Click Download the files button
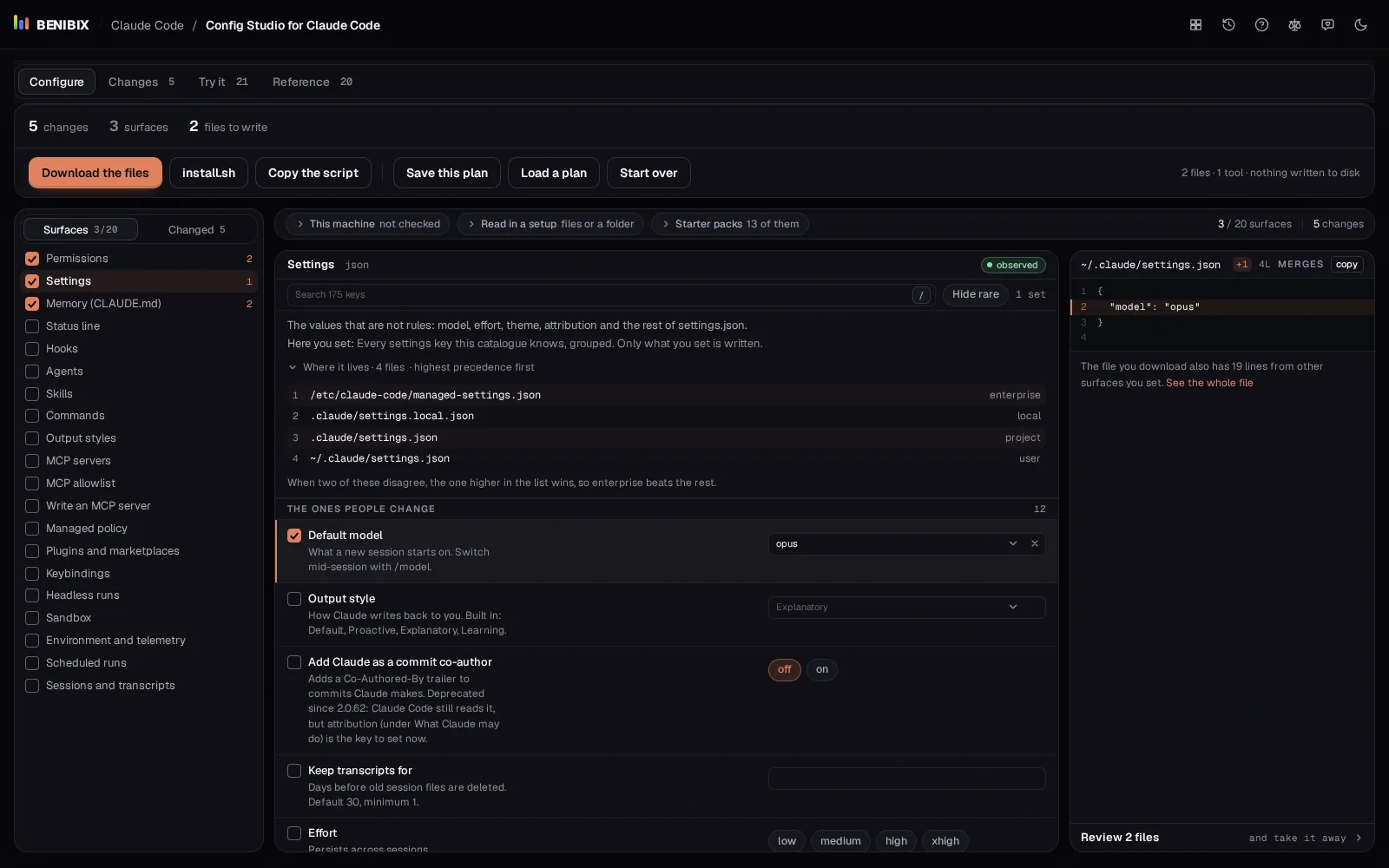The width and height of the screenshot is (1389, 868). [95, 173]
